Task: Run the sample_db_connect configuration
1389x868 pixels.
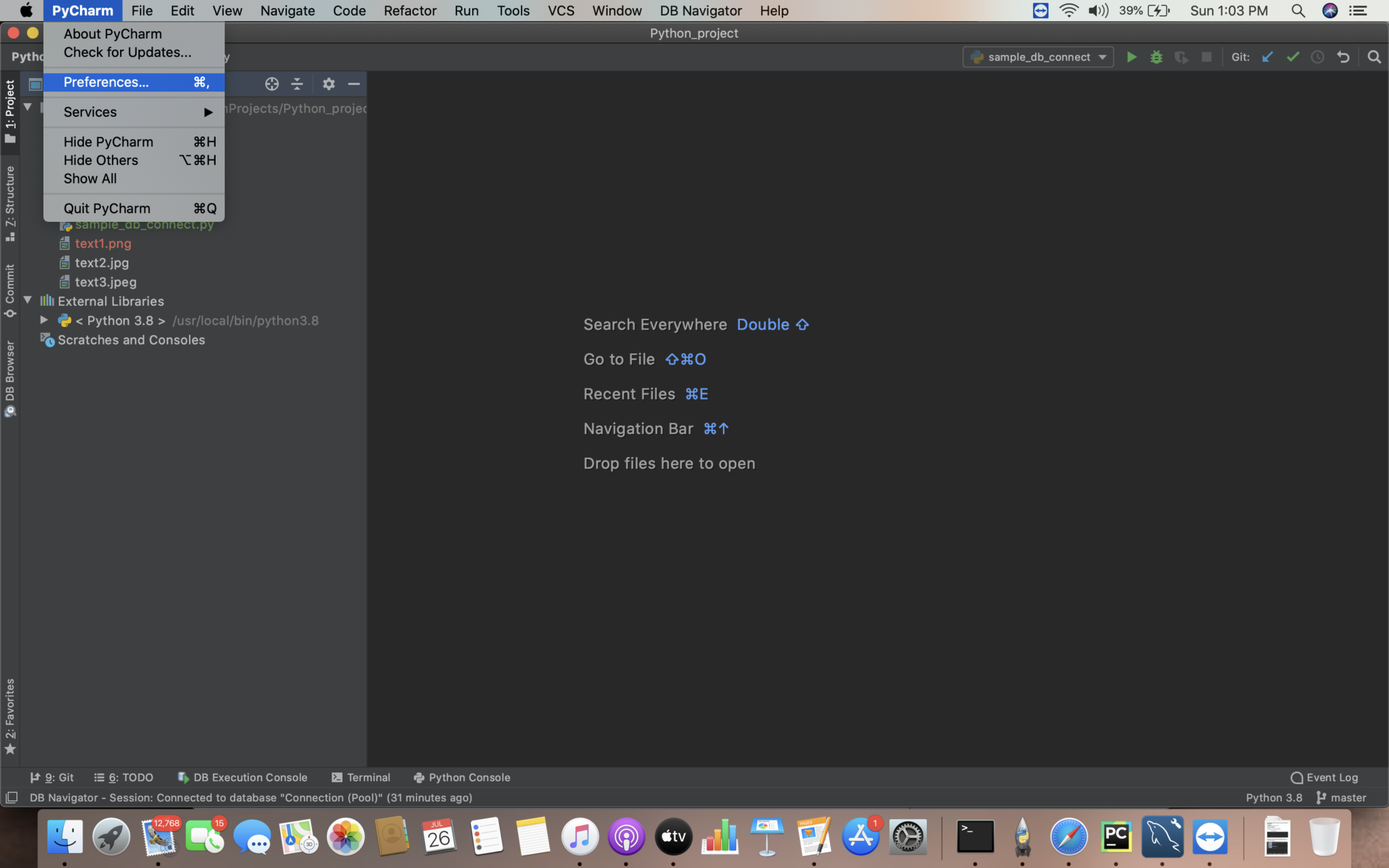Action: 1131,57
